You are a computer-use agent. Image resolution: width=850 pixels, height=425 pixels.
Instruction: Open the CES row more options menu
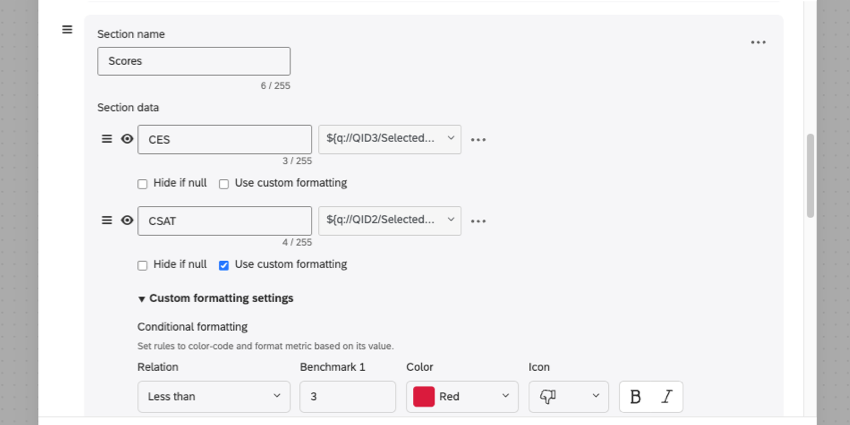[478, 140]
